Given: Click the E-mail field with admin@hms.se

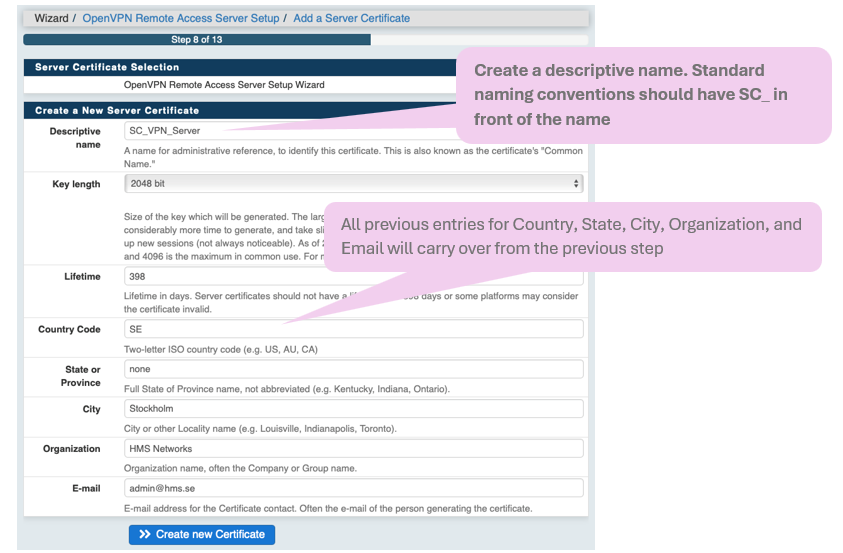Looking at the screenshot, I should pos(353,488).
